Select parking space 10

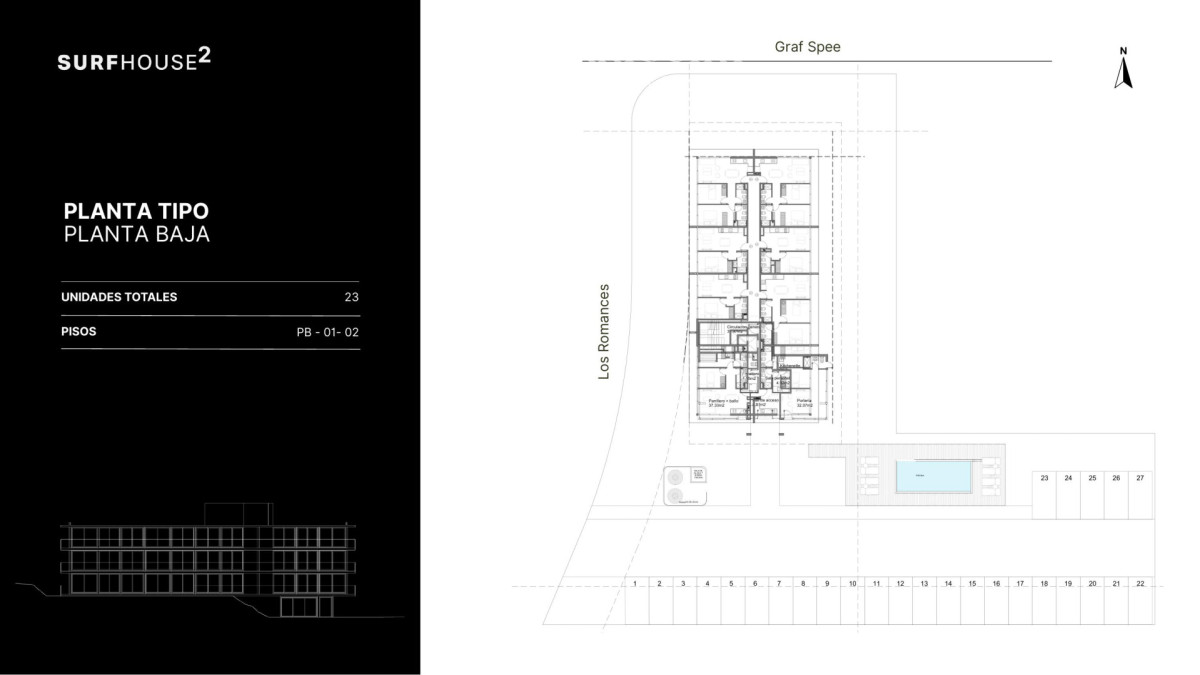852,601
